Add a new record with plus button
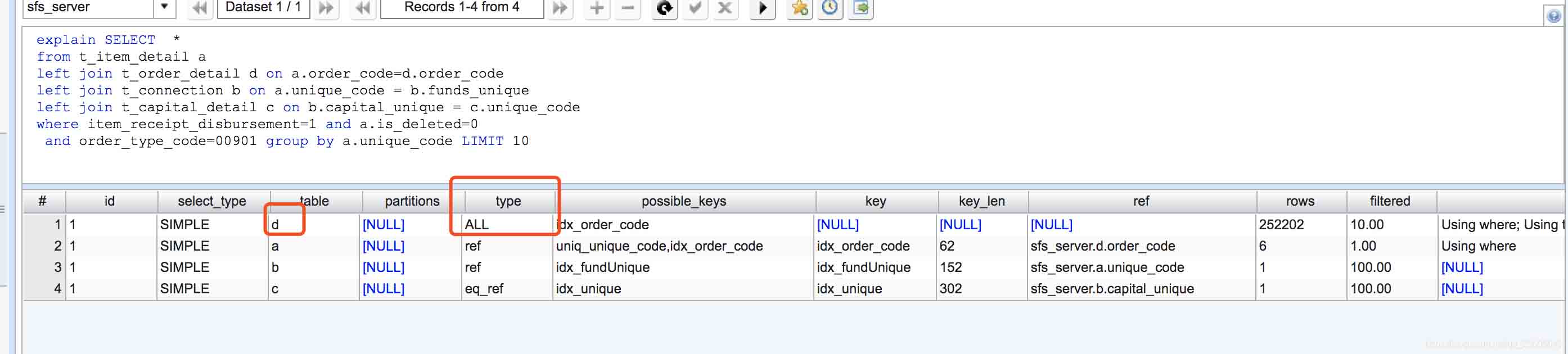 point(597,8)
